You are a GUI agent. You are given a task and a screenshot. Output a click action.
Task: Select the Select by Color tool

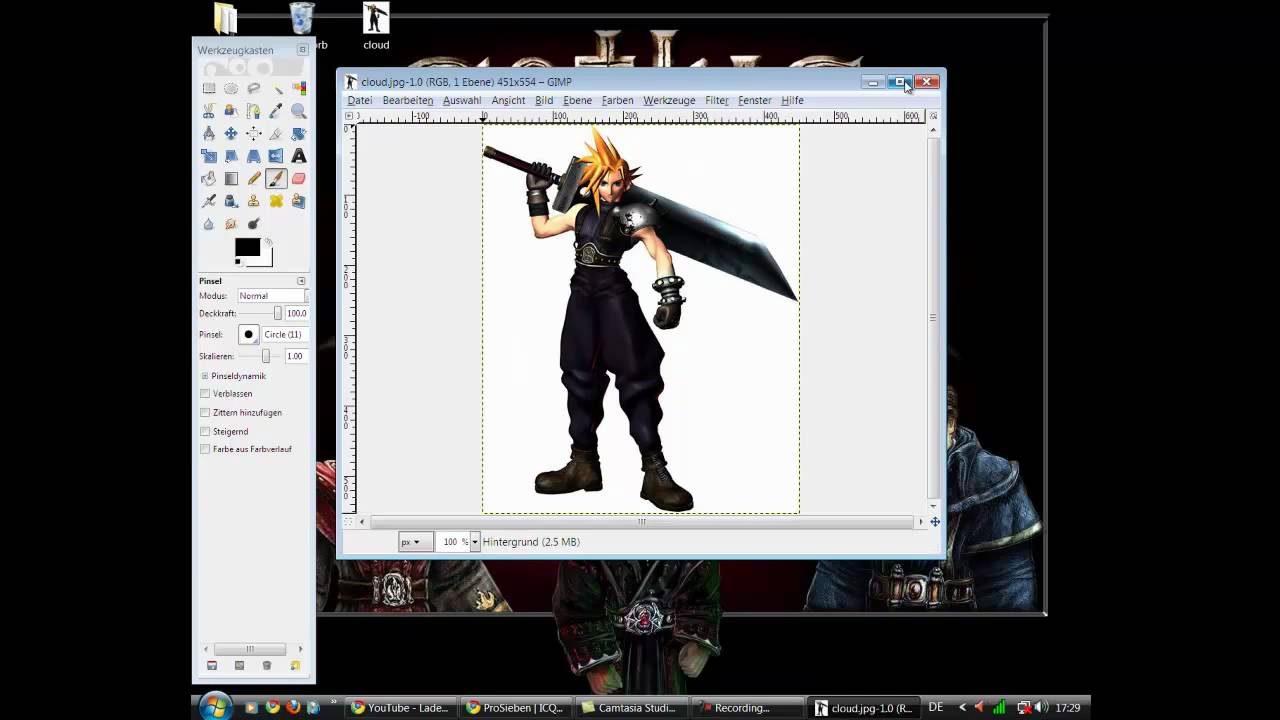pos(299,89)
